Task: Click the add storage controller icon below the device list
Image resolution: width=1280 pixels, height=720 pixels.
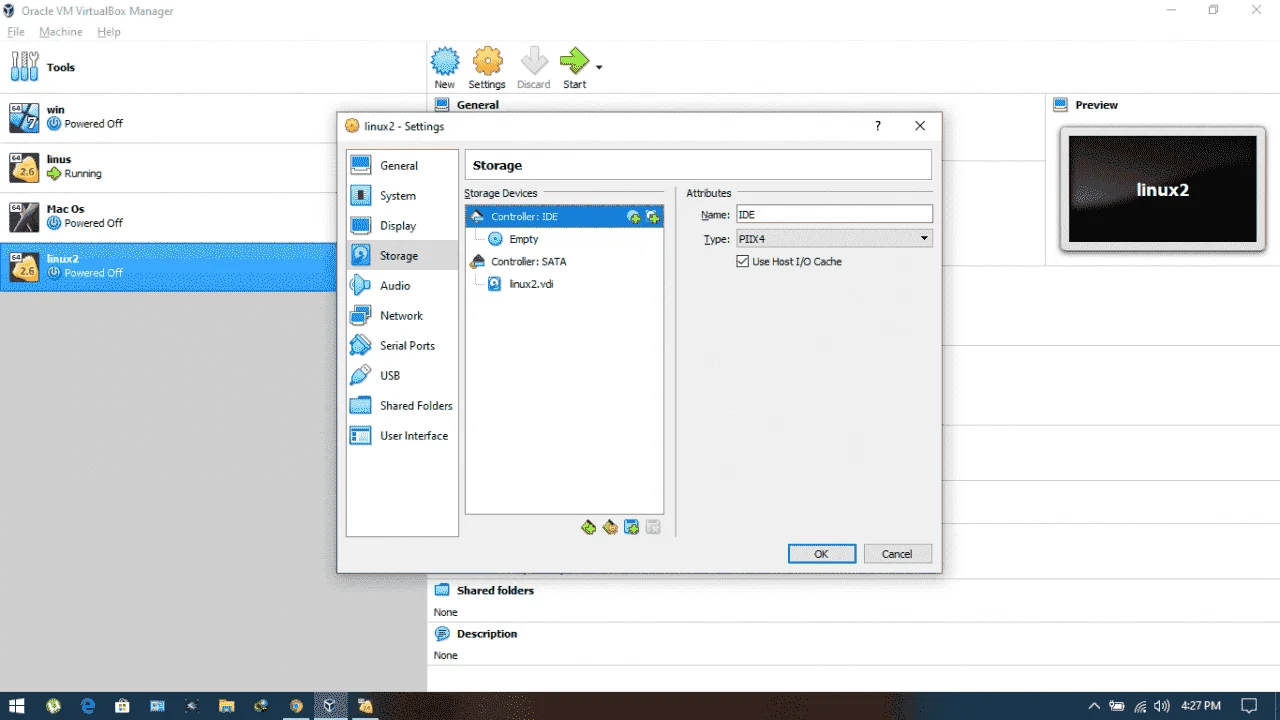Action: (588, 527)
